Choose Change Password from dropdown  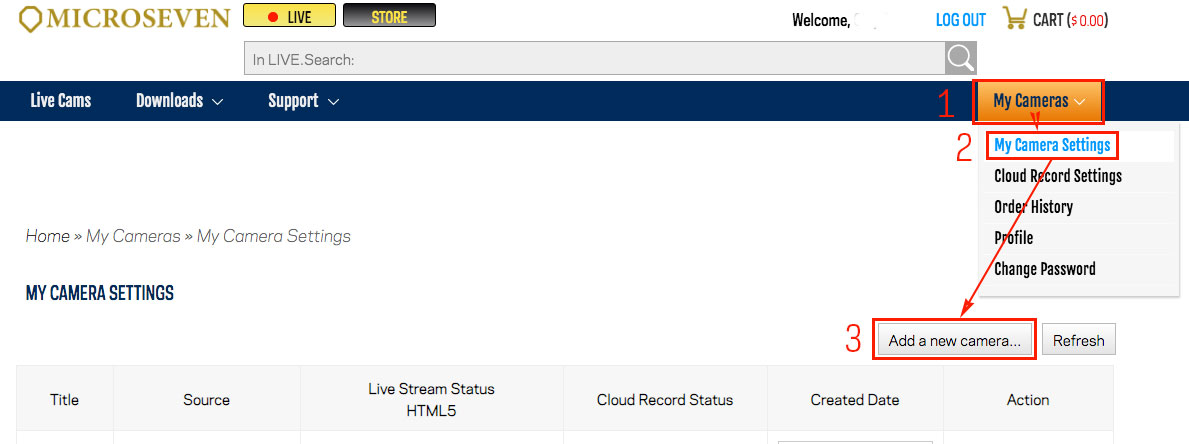pyautogui.click(x=1045, y=269)
